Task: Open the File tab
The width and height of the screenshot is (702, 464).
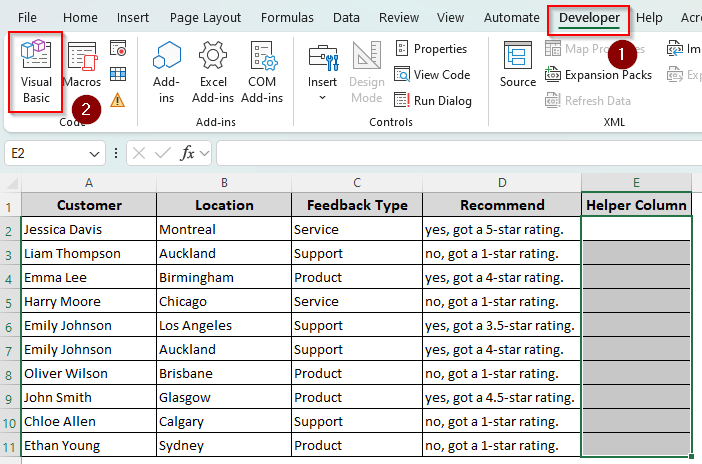Action: point(27,17)
